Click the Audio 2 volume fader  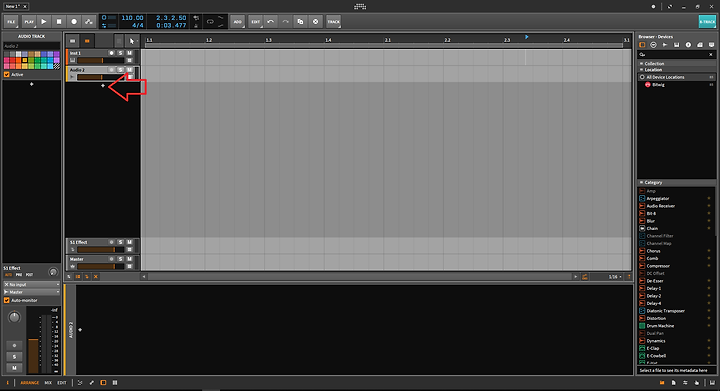point(100,77)
